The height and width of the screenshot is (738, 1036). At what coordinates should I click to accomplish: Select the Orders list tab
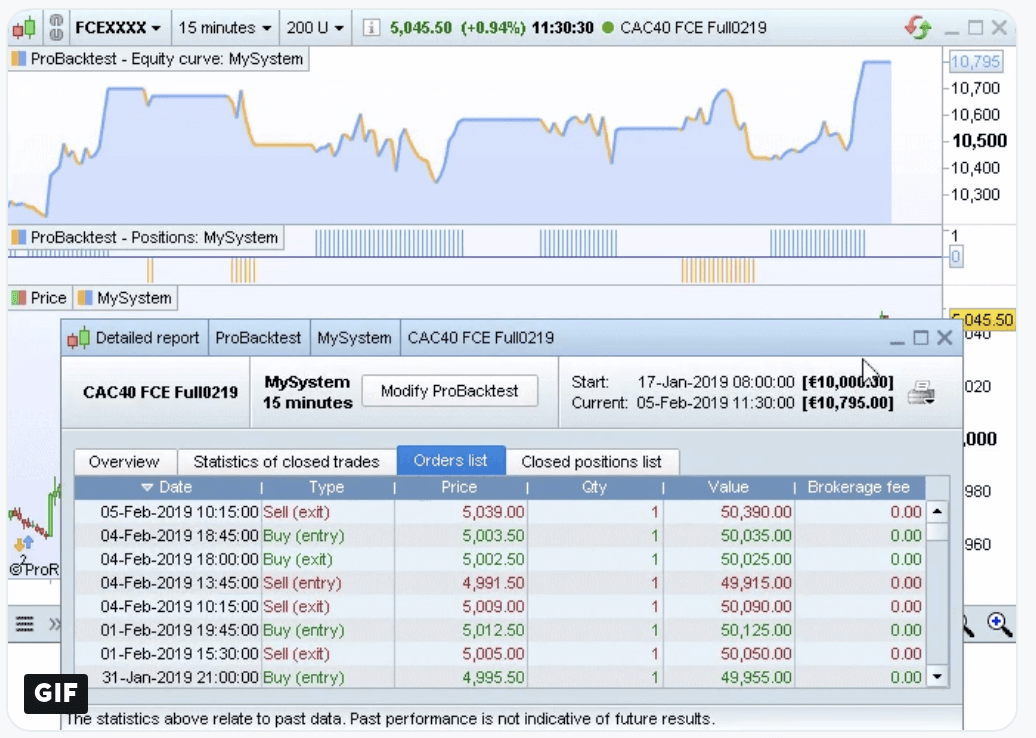point(451,461)
